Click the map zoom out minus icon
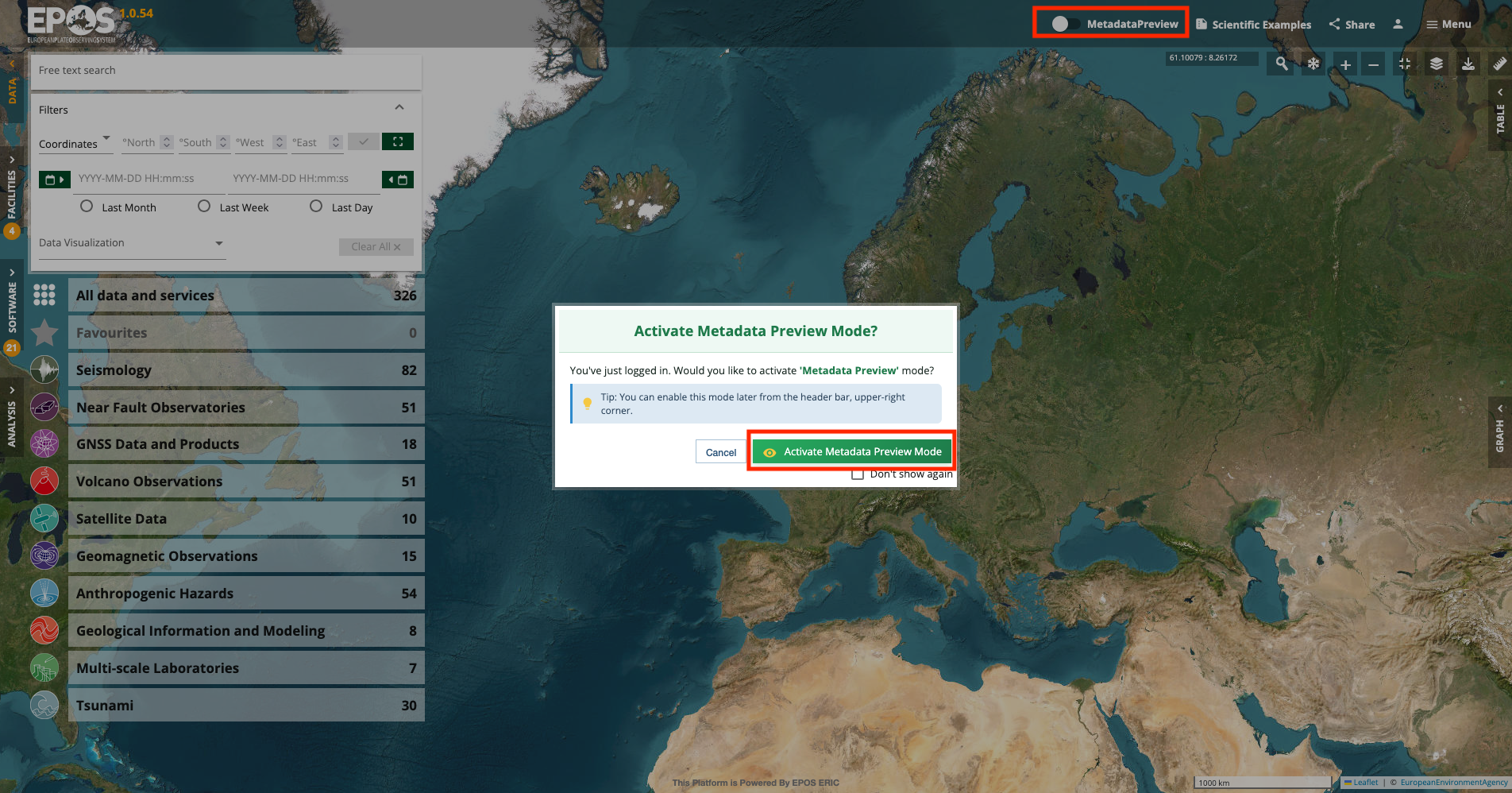 [x=1373, y=64]
